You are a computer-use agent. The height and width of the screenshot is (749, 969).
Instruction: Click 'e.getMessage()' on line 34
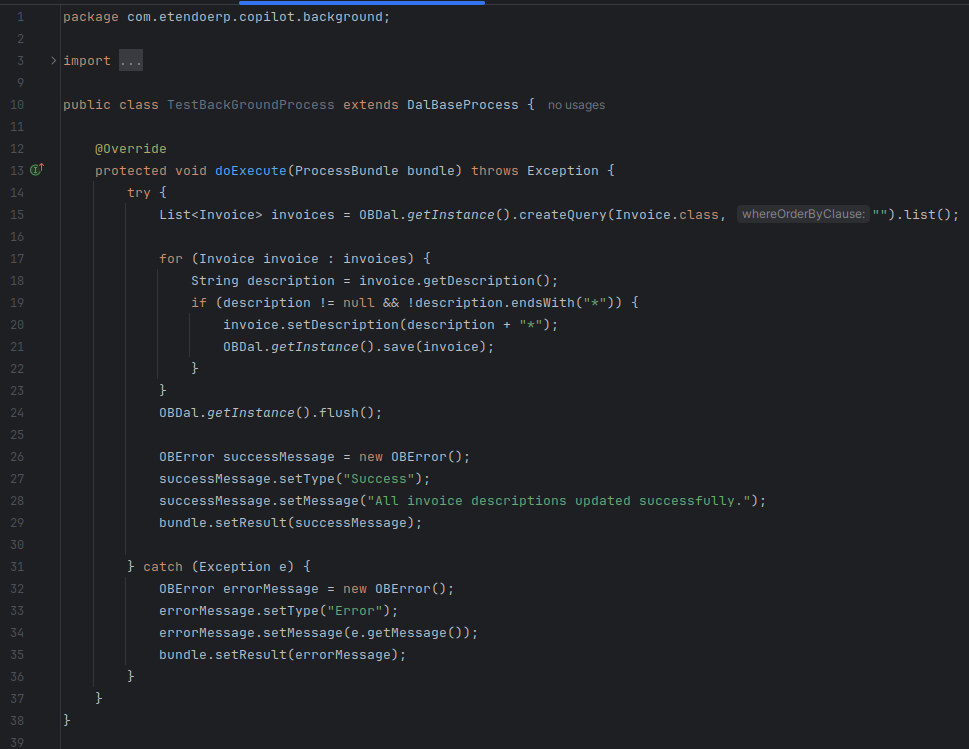point(410,633)
